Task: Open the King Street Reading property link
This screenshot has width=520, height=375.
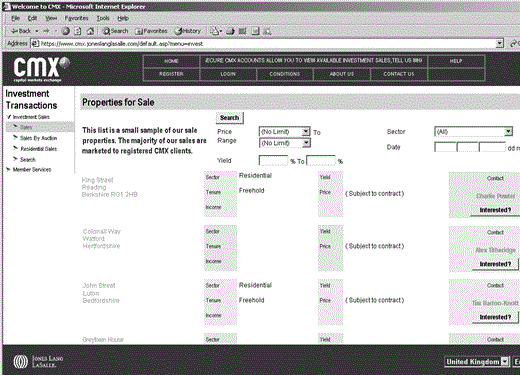Action: tap(110, 187)
